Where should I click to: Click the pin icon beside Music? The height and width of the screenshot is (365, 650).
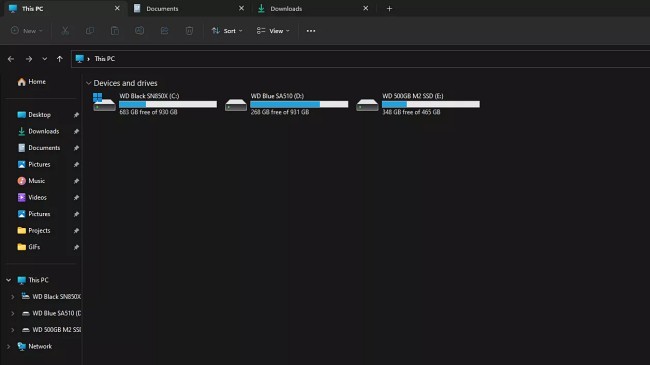click(76, 181)
